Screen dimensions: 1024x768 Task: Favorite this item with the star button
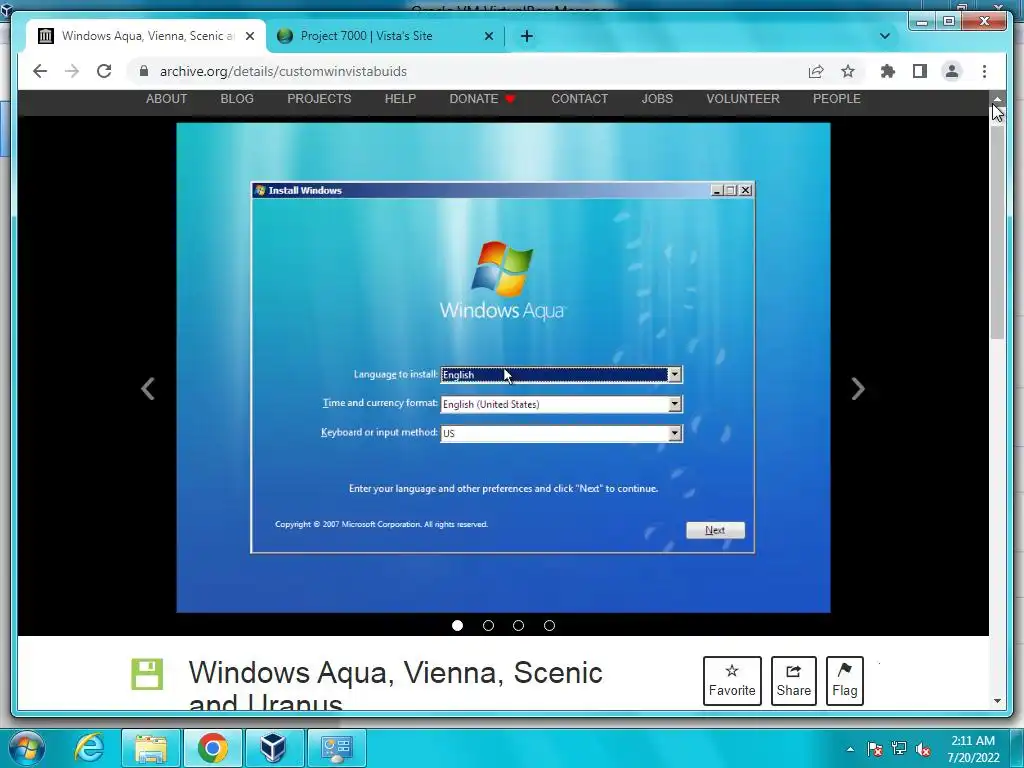click(732, 680)
